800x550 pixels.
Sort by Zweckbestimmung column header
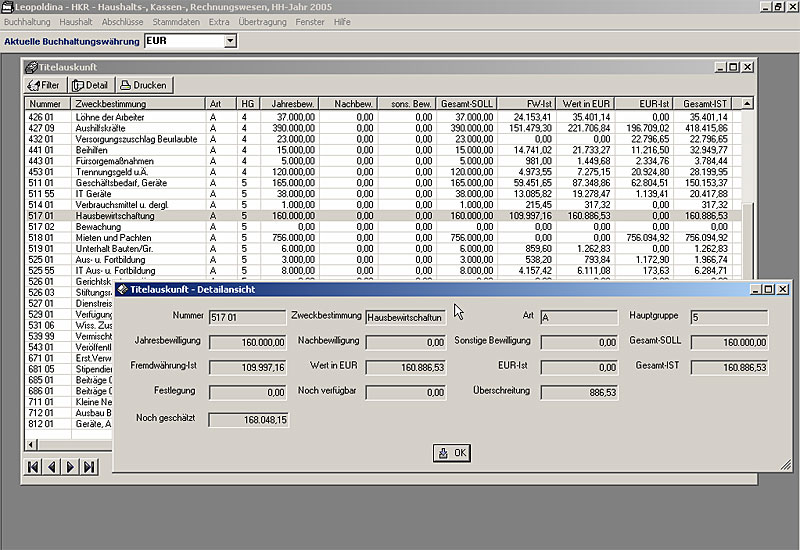pyautogui.click(x=138, y=104)
